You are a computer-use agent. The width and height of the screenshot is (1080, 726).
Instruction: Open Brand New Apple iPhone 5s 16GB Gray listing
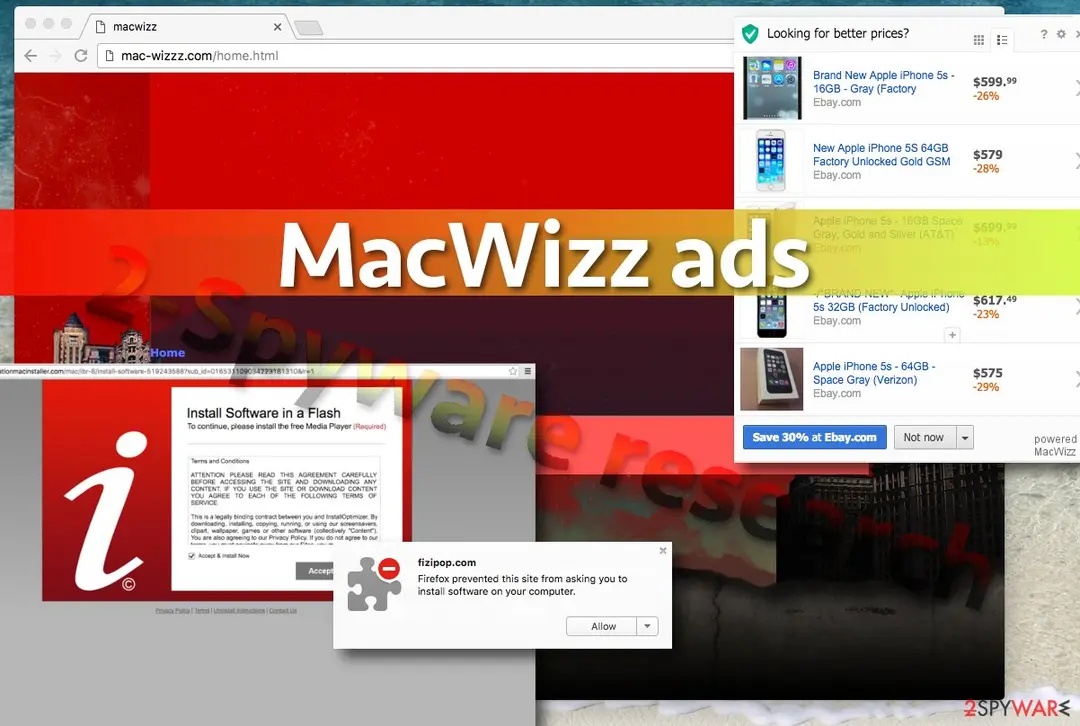(883, 82)
